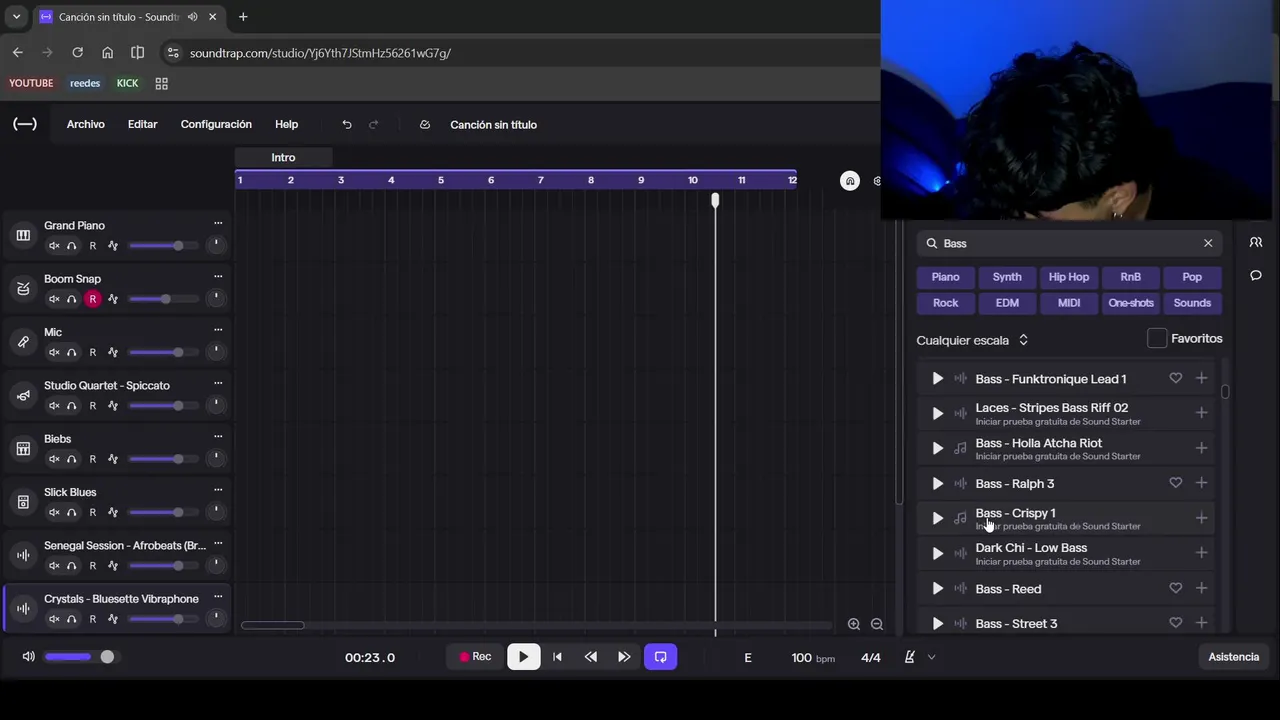Favorite the Bass - Street 3 loop
This screenshot has height=720, width=1280.
pyautogui.click(x=1176, y=623)
